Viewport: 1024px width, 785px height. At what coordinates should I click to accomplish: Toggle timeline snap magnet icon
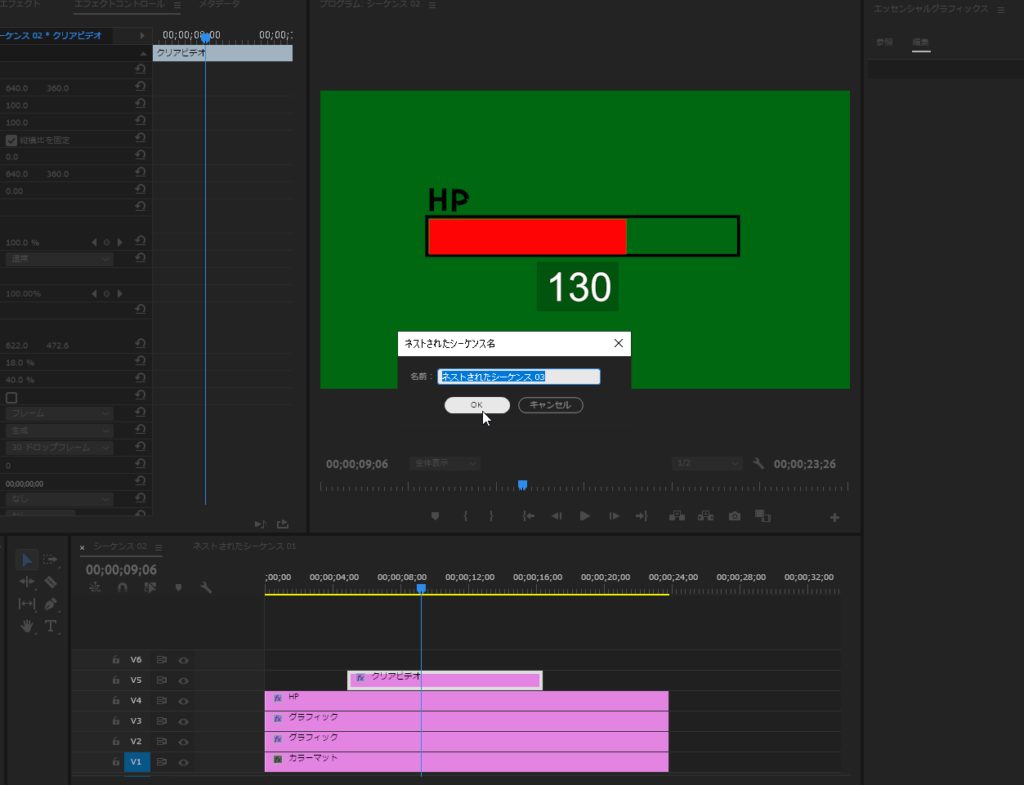tap(122, 588)
